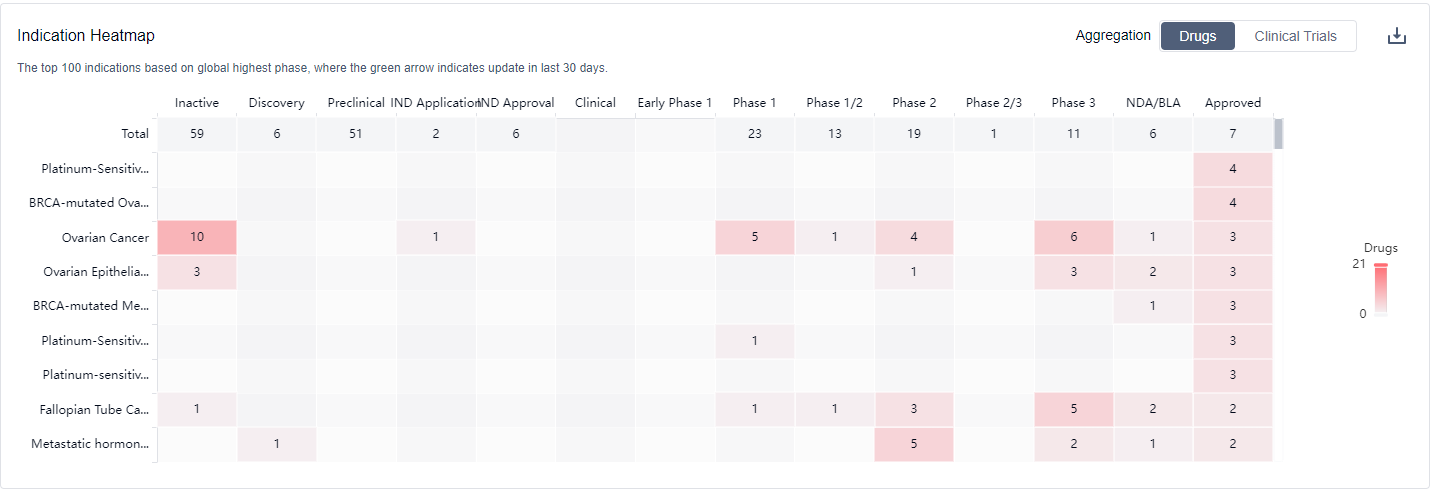The height and width of the screenshot is (492, 1435).
Task: Click the Drugs color legend gradient
Action: click(1380, 289)
